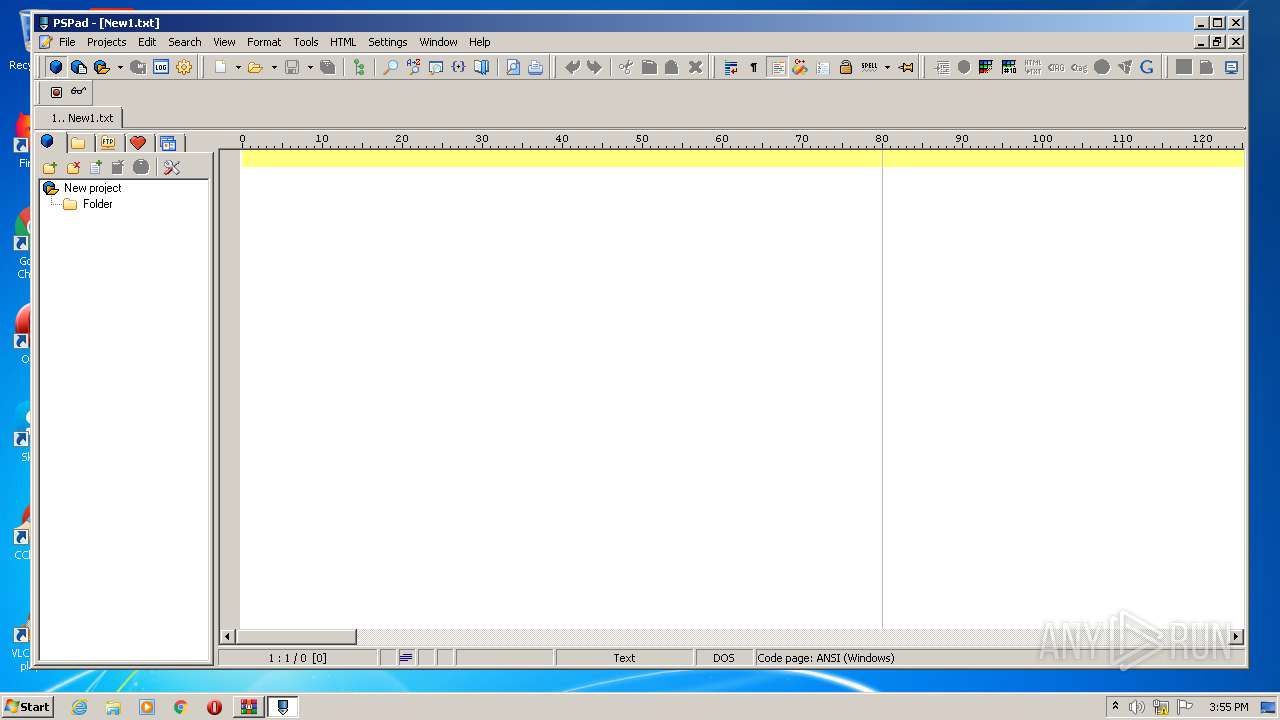Image resolution: width=1280 pixels, height=720 pixels.
Task: Open the Tools menu
Action: [x=306, y=42]
